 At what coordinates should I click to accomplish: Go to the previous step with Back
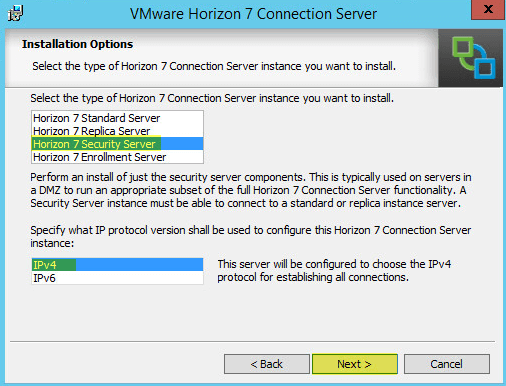click(267, 364)
